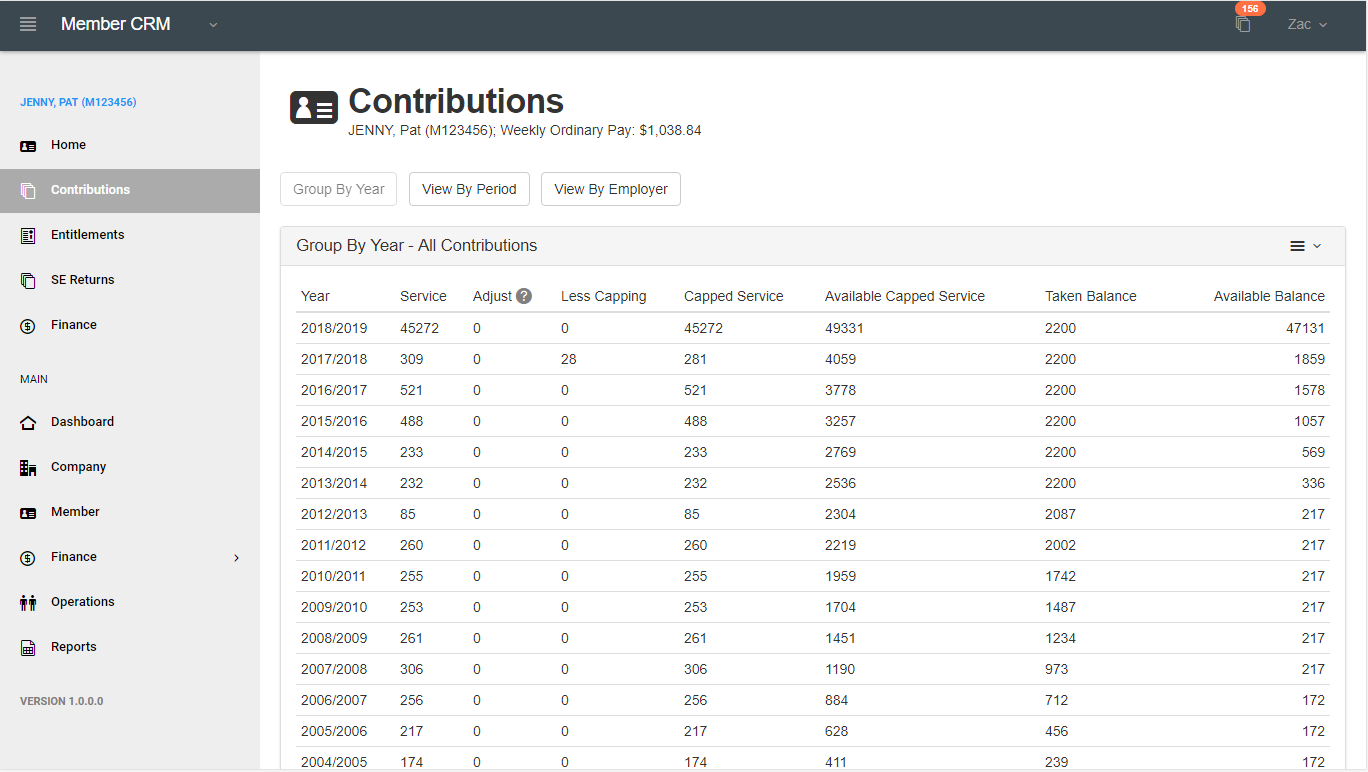Click the Less Capping column header
Viewport: 1368px width, 772px height.
tap(604, 296)
